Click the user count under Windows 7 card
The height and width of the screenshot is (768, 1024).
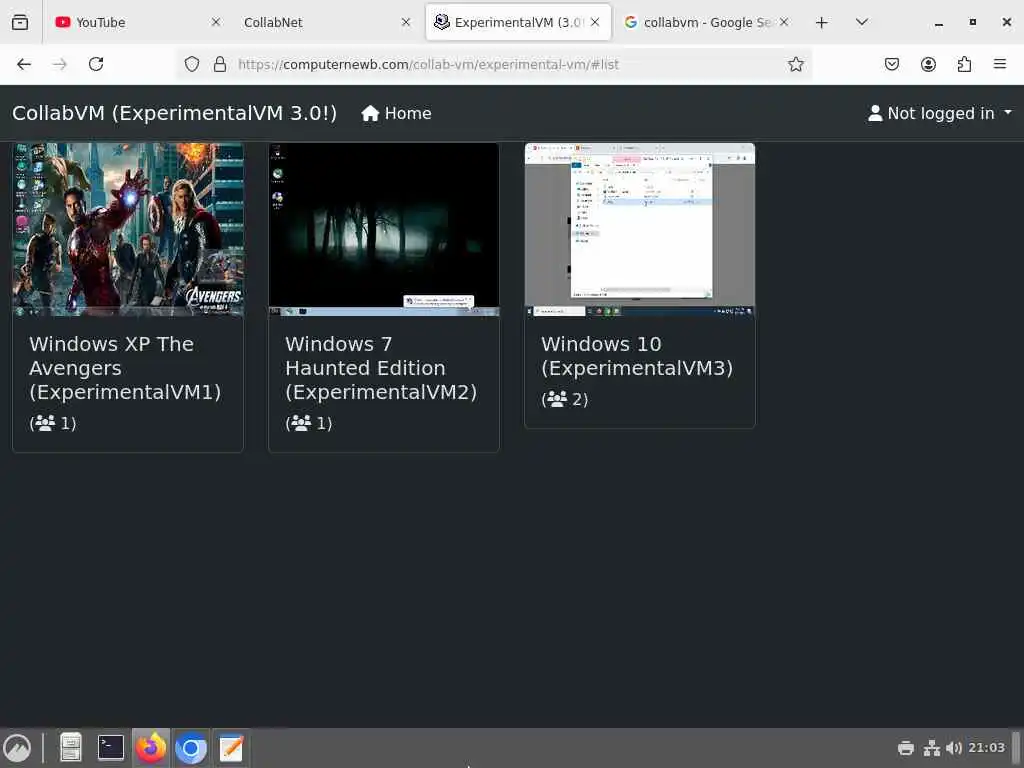(x=309, y=423)
